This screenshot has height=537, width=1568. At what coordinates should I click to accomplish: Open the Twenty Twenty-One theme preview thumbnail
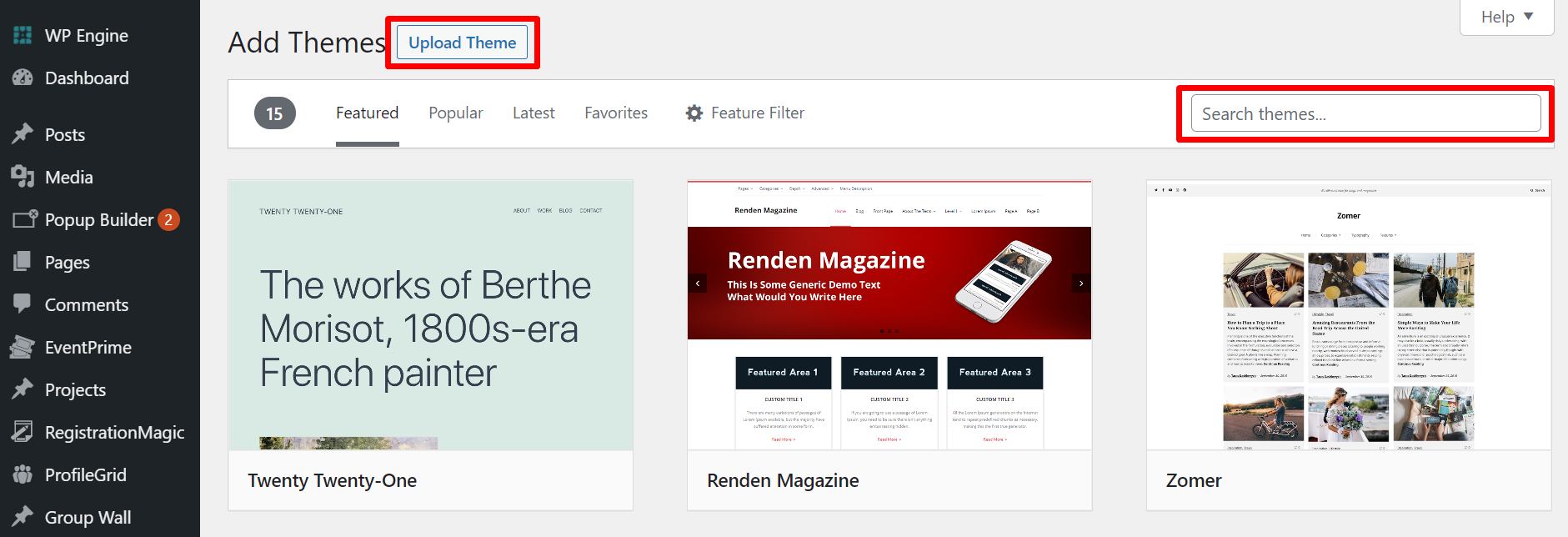point(431,315)
